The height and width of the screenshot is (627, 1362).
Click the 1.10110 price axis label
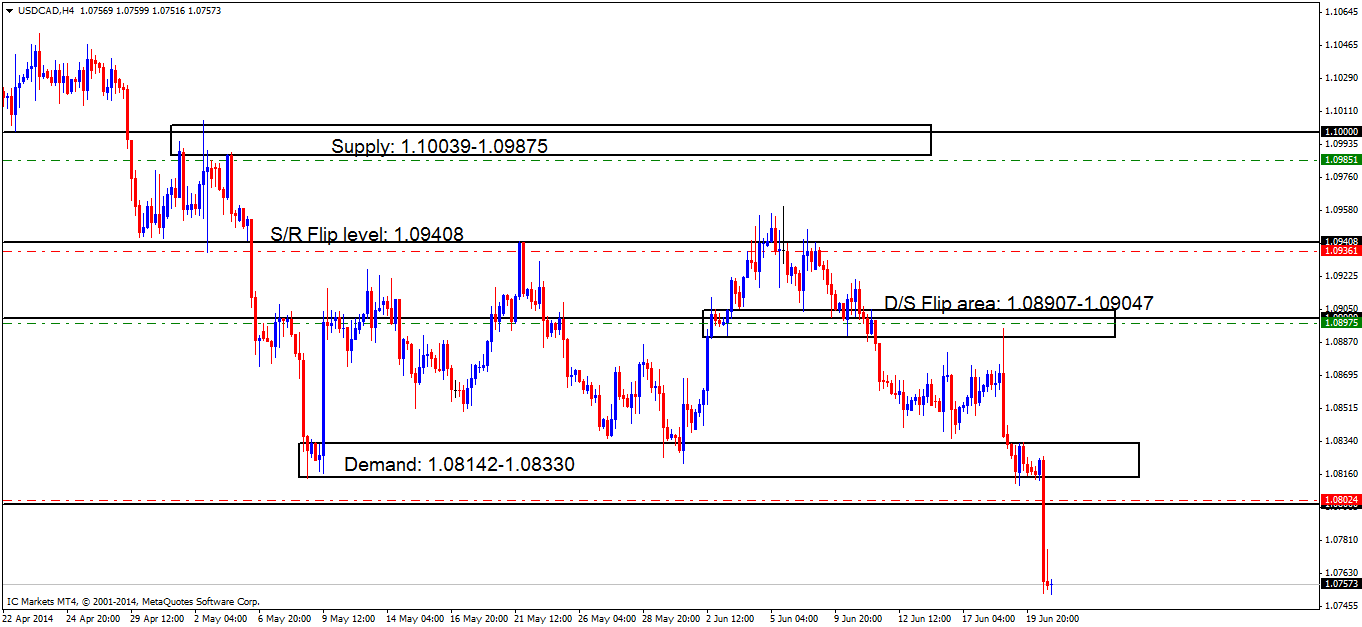[x=1341, y=110]
